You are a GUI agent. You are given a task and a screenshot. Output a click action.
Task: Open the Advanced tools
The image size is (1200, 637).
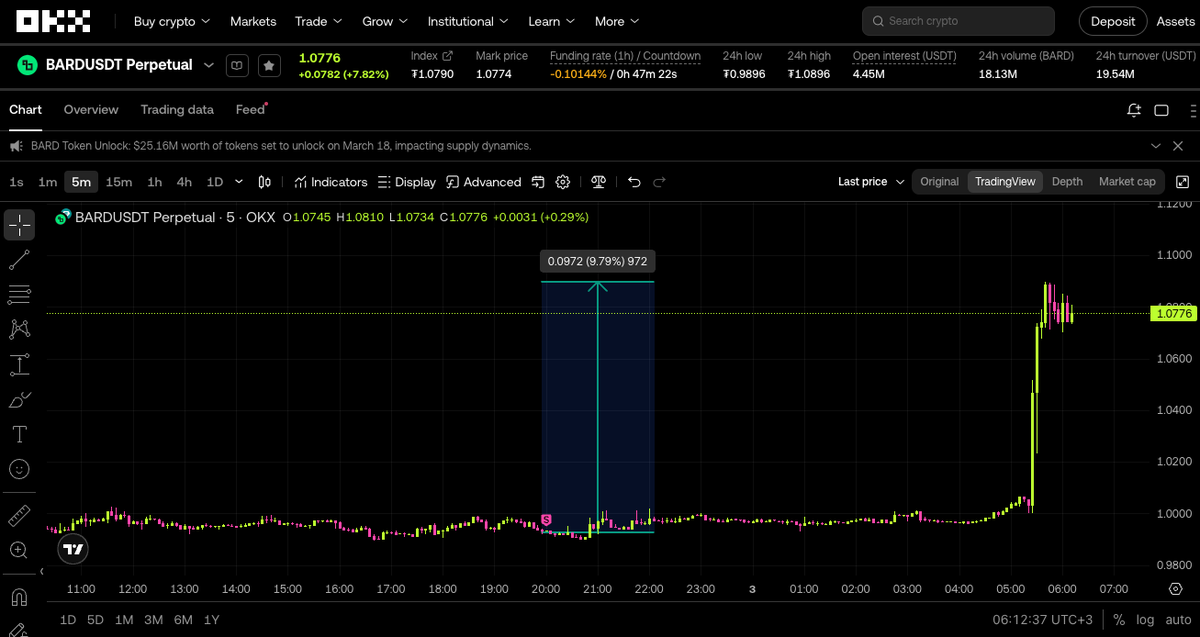[x=484, y=182]
